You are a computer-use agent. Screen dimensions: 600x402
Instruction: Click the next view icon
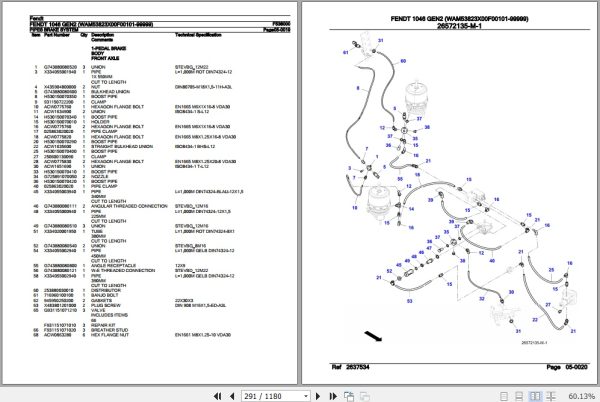click(x=365, y=396)
